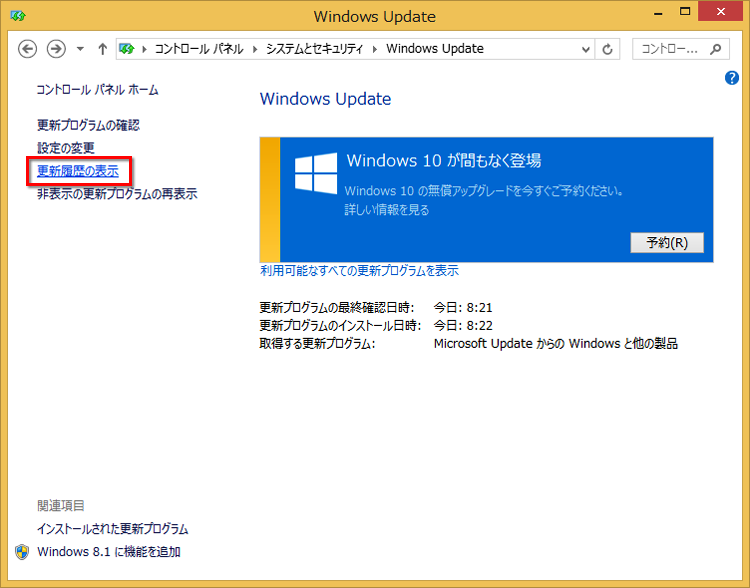The image size is (750, 588).
Task: Open the recent locations dropdown arrow
Action: click(x=80, y=49)
